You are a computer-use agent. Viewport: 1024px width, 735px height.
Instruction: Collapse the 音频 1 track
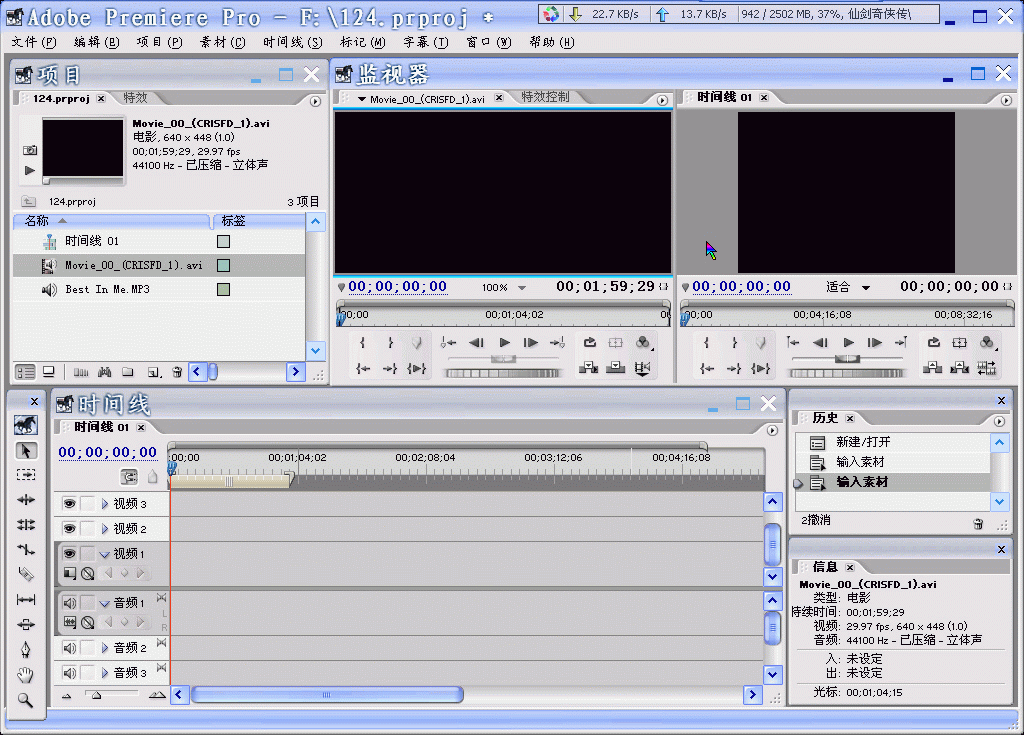click(x=104, y=603)
